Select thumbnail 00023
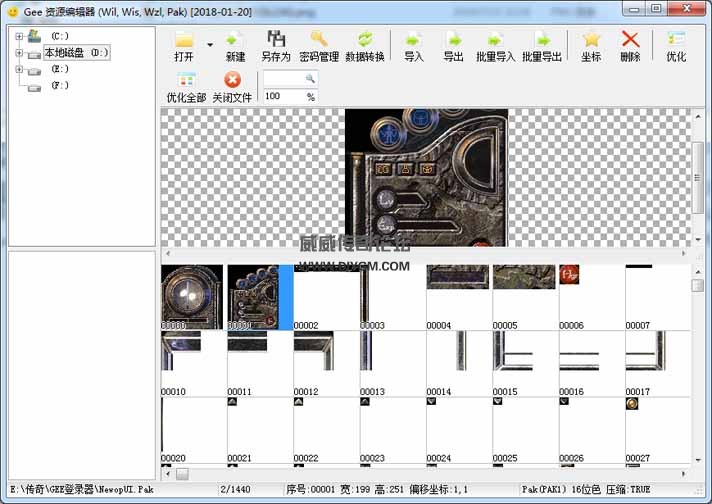The image size is (712, 504). click(393, 430)
